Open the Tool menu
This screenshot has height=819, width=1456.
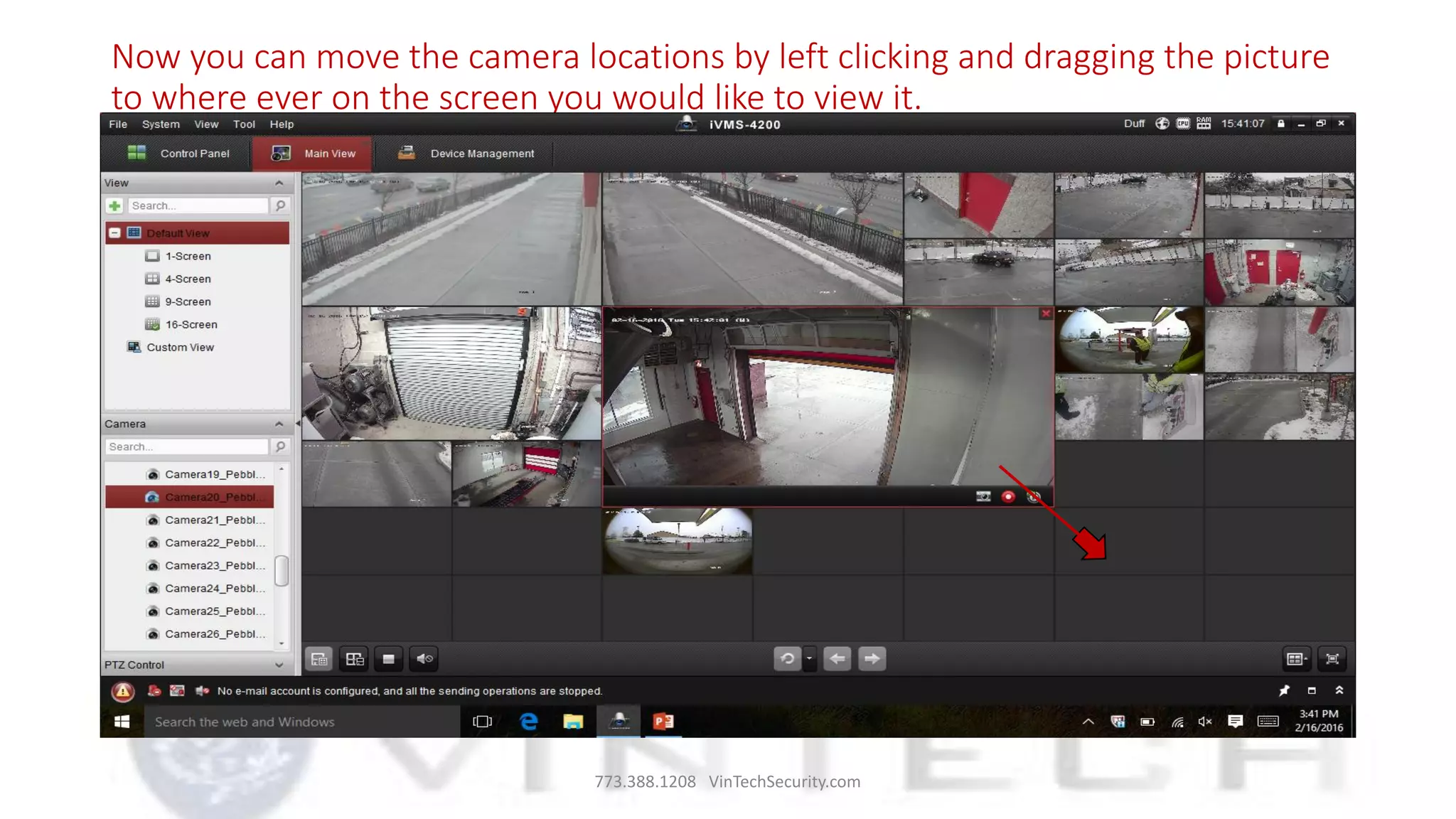244,124
